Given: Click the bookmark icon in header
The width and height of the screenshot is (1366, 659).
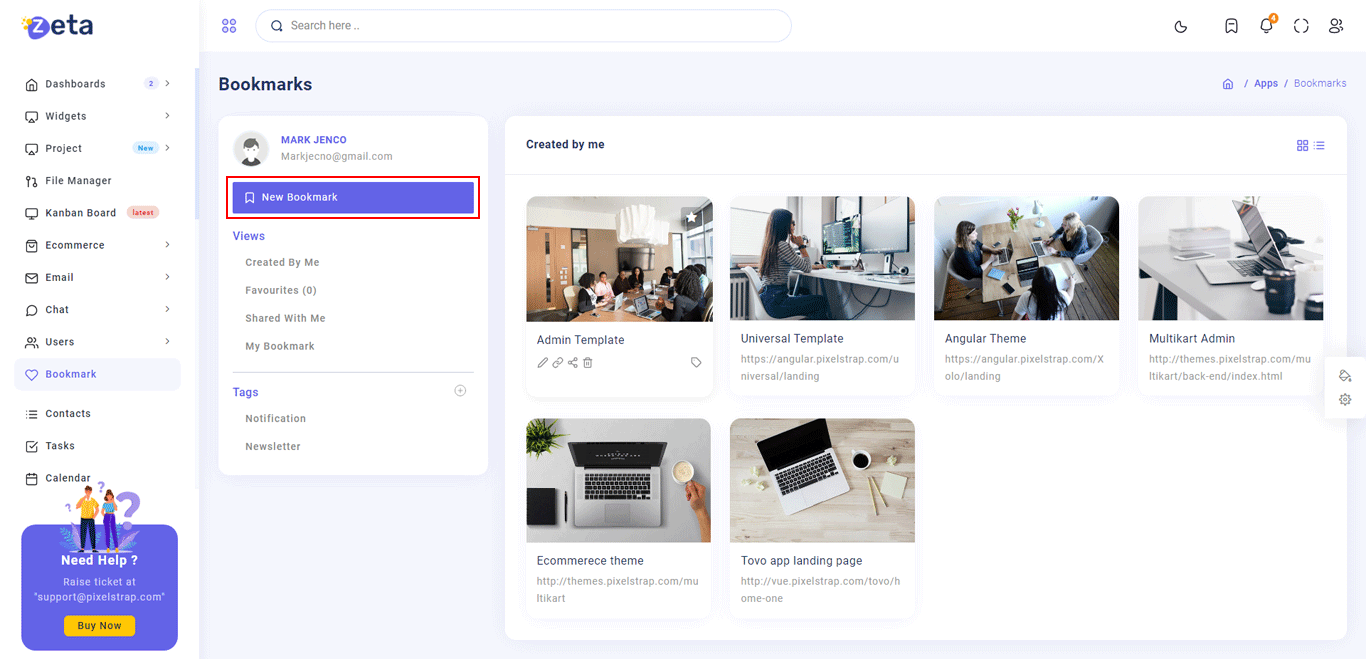Looking at the screenshot, I should click(x=1231, y=26).
